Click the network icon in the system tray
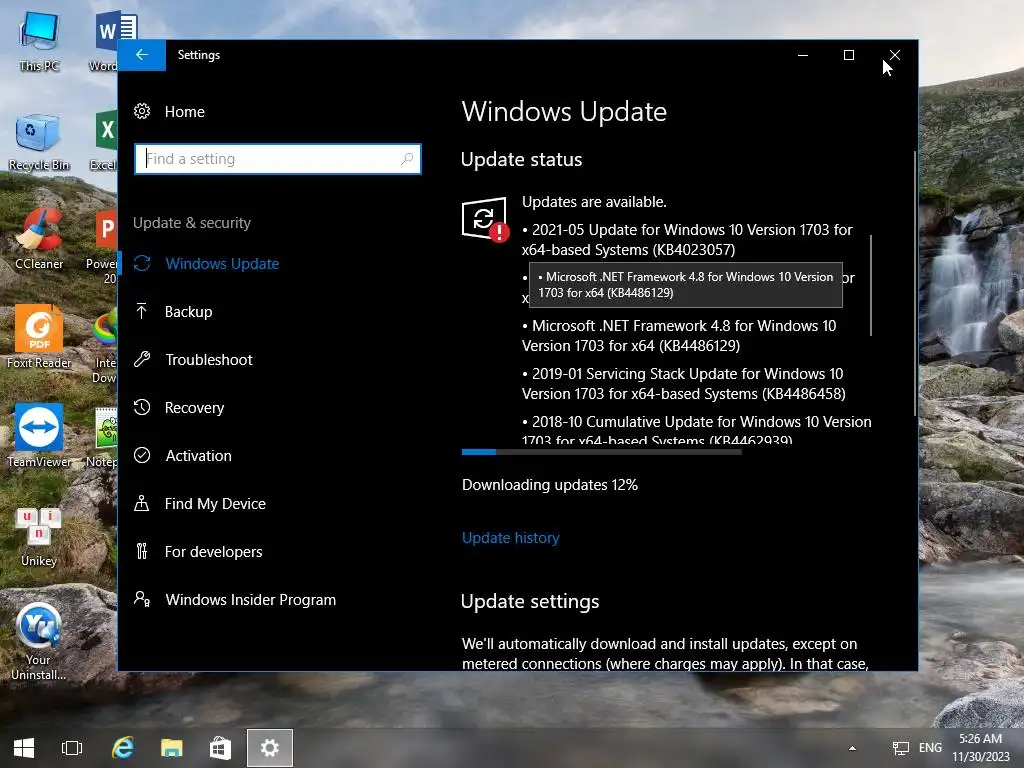The height and width of the screenshot is (768, 1024). 901,748
